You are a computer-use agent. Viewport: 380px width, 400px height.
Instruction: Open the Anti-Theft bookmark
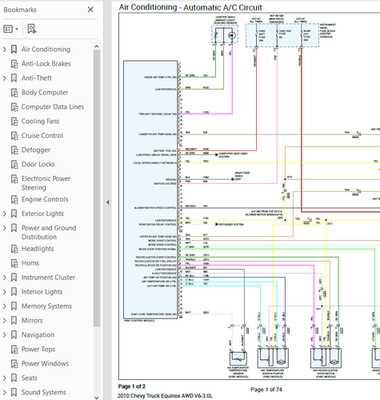point(36,78)
